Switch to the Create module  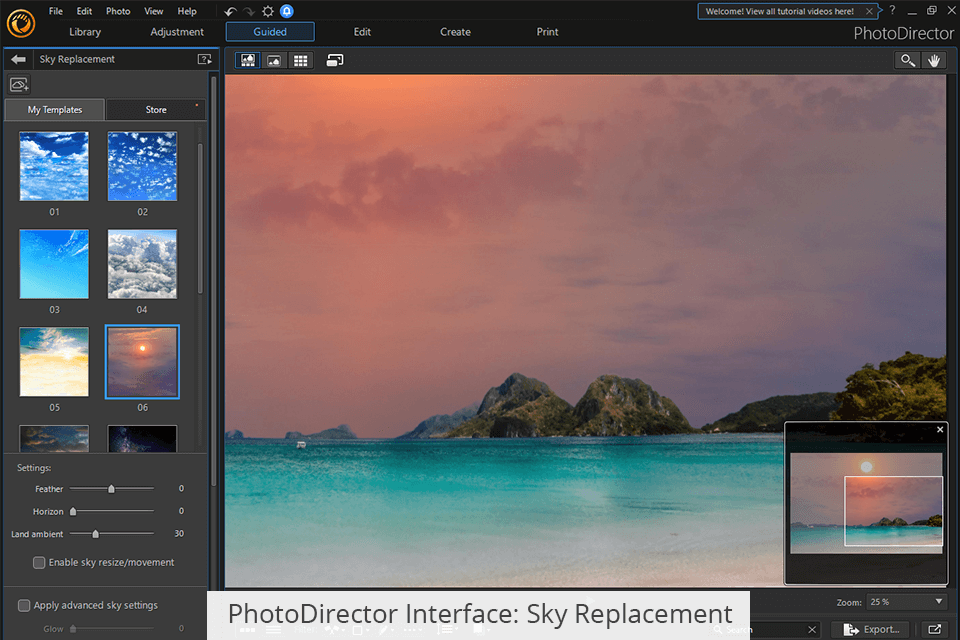pos(455,32)
